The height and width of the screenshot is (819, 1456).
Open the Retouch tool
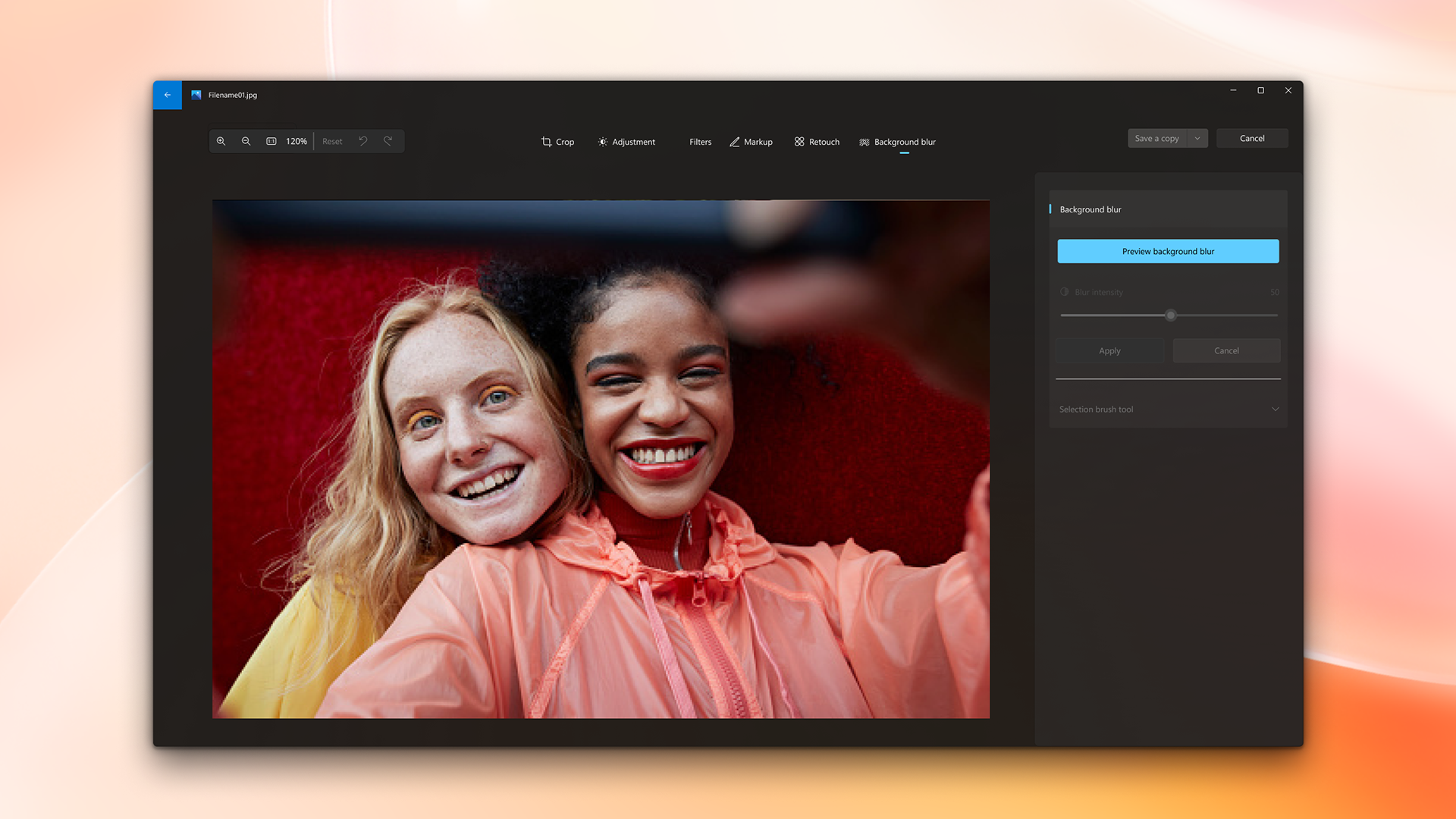[817, 142]
